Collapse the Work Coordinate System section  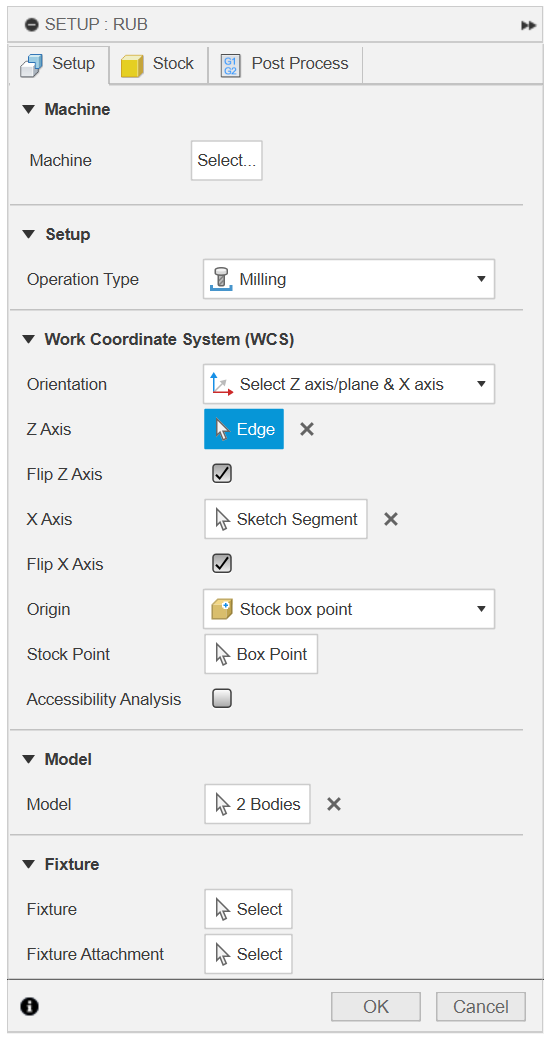pos(28,340)
